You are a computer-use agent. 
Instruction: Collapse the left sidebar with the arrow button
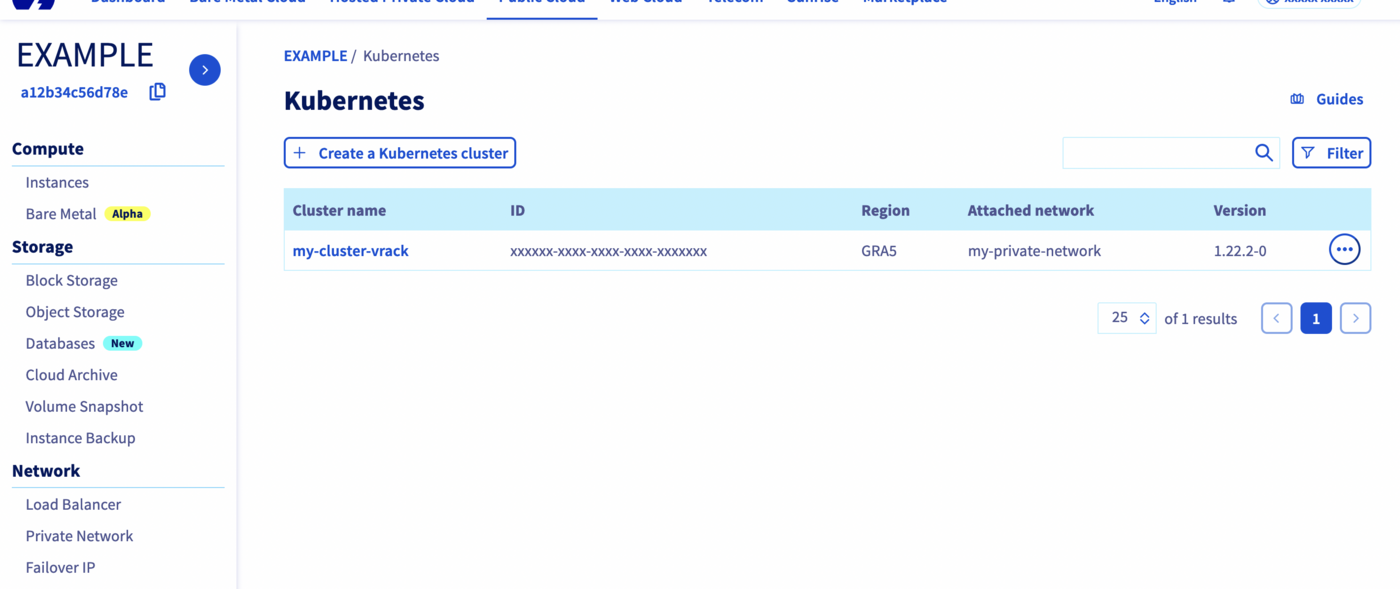pyautogui.click(x=205, y=69)
